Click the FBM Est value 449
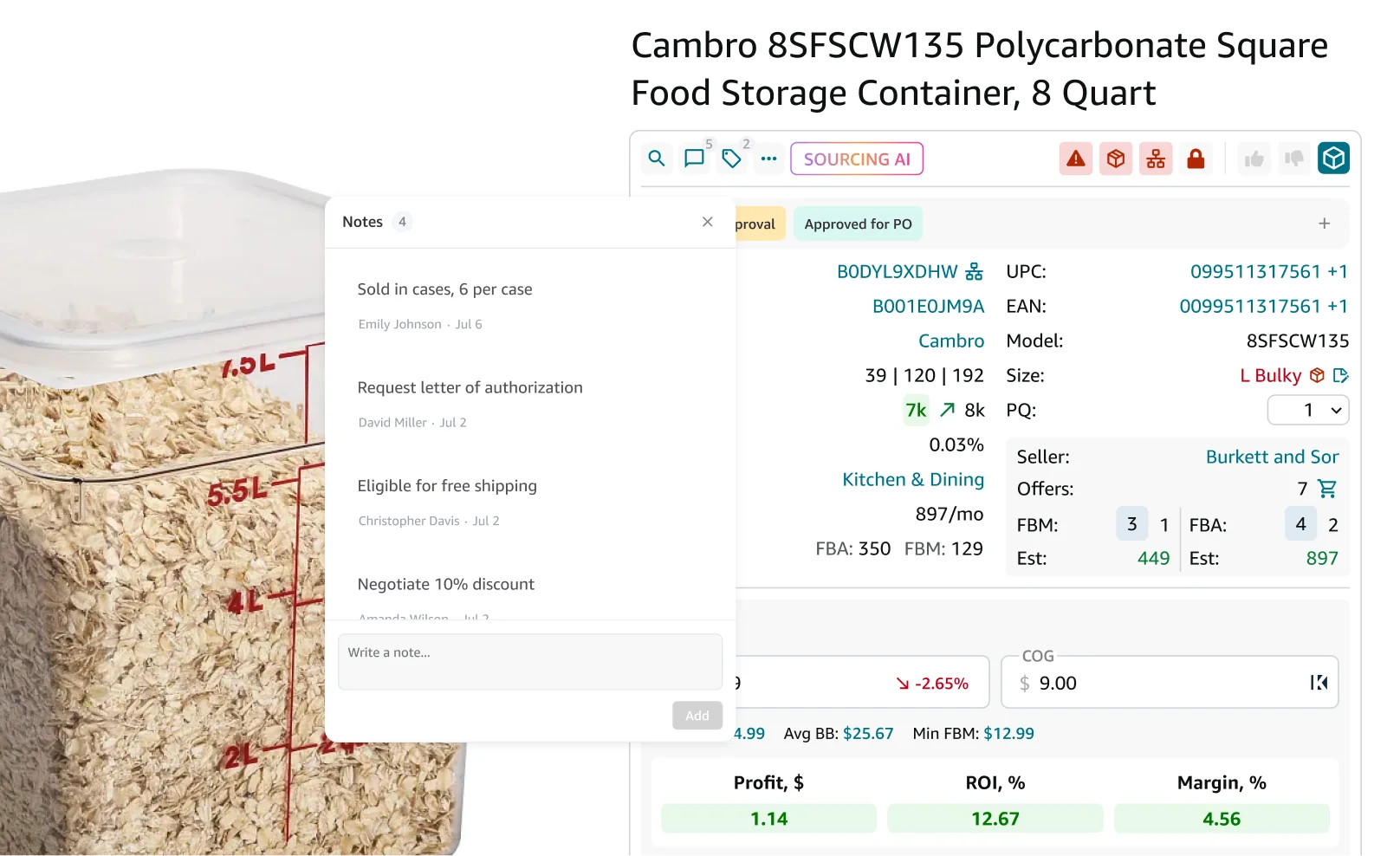1400x856 pixels. click(x=1153, y=559)
